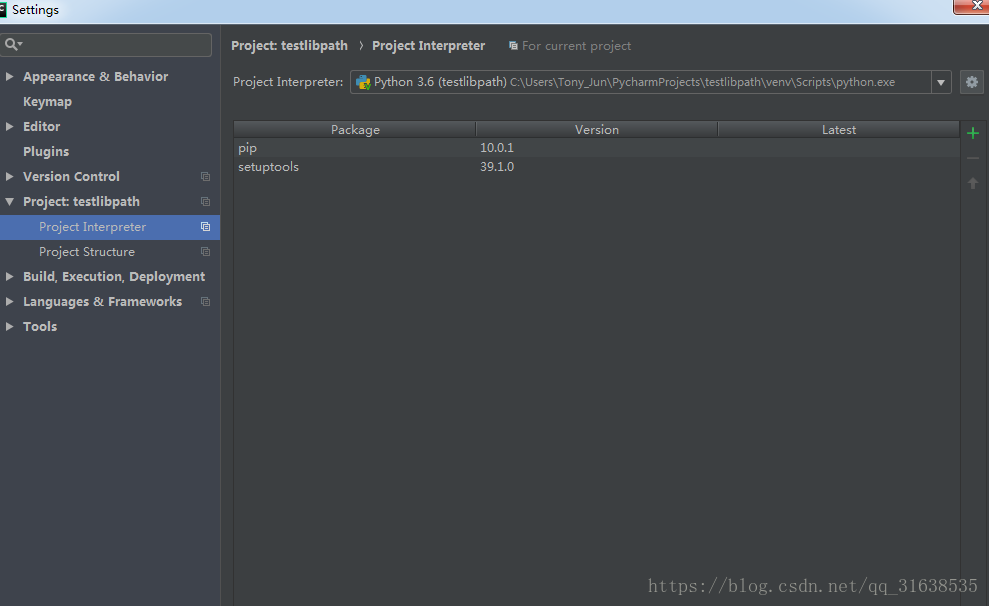This screenshot has height=606, width=989.
Task: Expand the Editor section arrow
Action: coord(9,126)
